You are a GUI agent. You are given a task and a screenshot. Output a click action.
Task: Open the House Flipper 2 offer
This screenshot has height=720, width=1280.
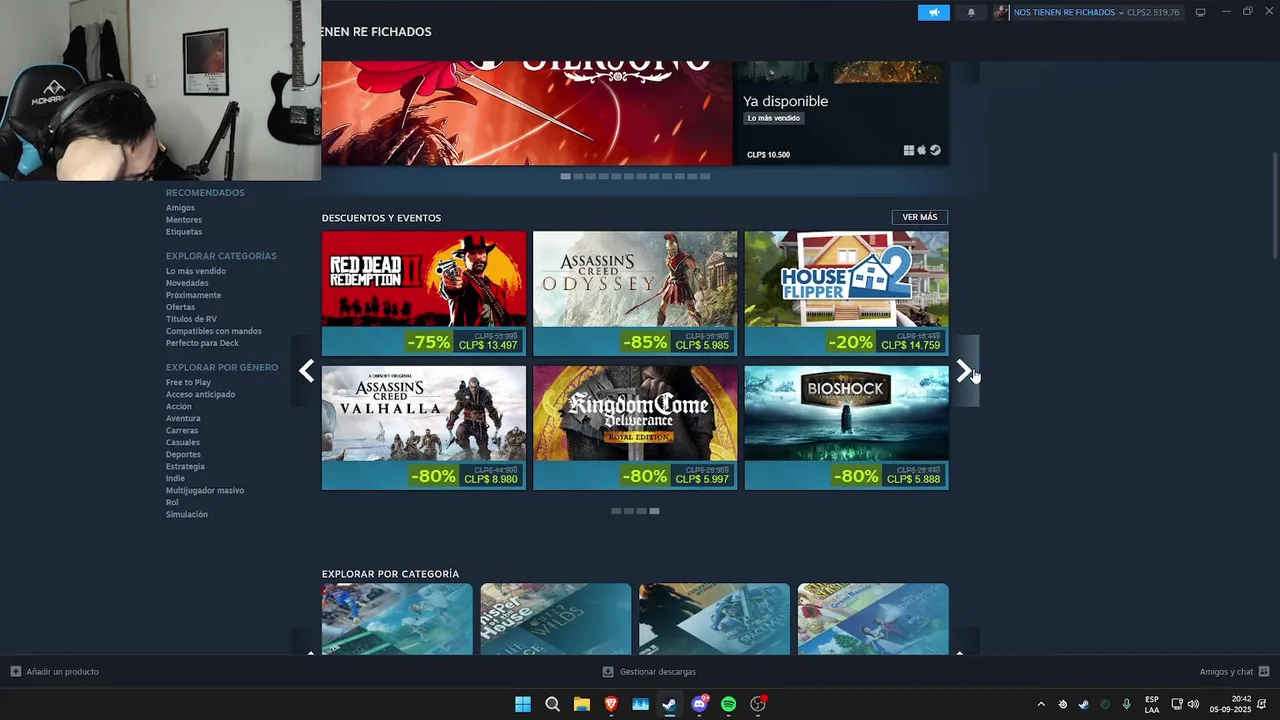846,293
